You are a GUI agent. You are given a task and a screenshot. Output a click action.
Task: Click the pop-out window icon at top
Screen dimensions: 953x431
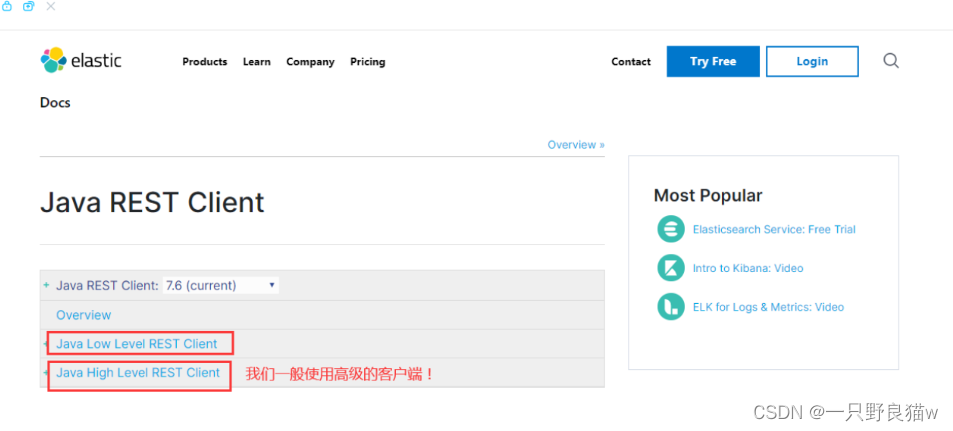(x=29, y=6)
